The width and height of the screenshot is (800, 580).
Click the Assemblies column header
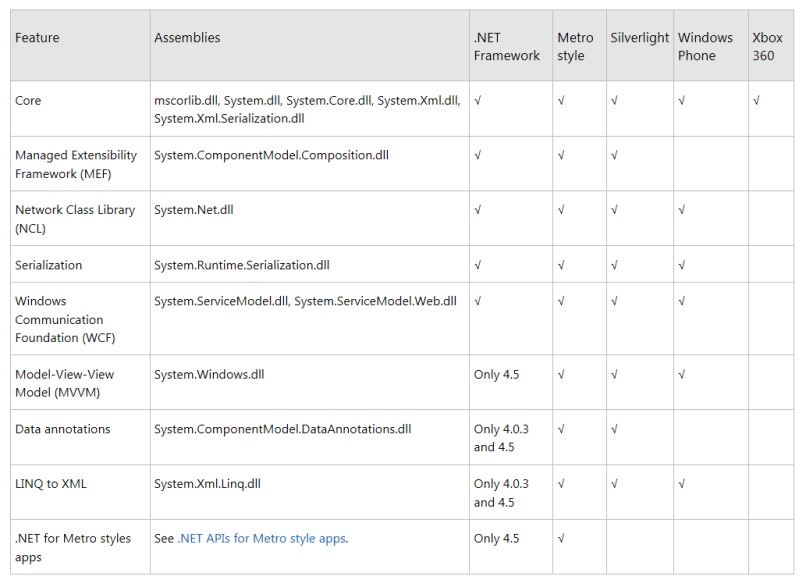pyautogui.click(x=187, y=38)
